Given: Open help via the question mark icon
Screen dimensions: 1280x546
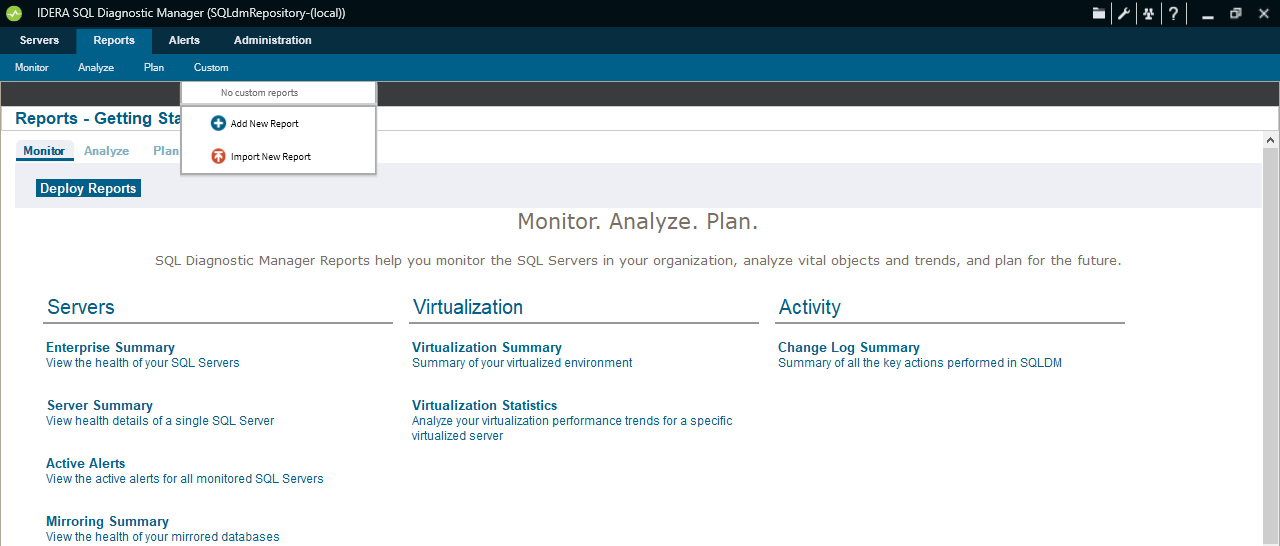Looking at the screenshot, I should (1173, 13).
